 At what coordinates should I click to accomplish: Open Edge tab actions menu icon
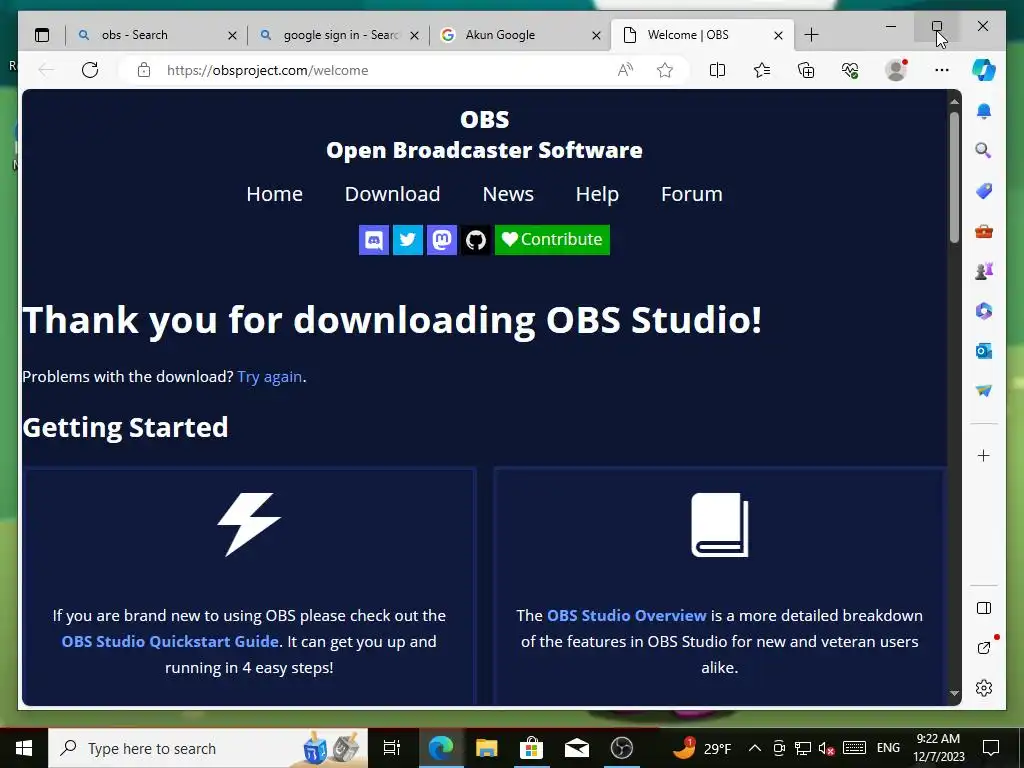[x=42, y=35]
